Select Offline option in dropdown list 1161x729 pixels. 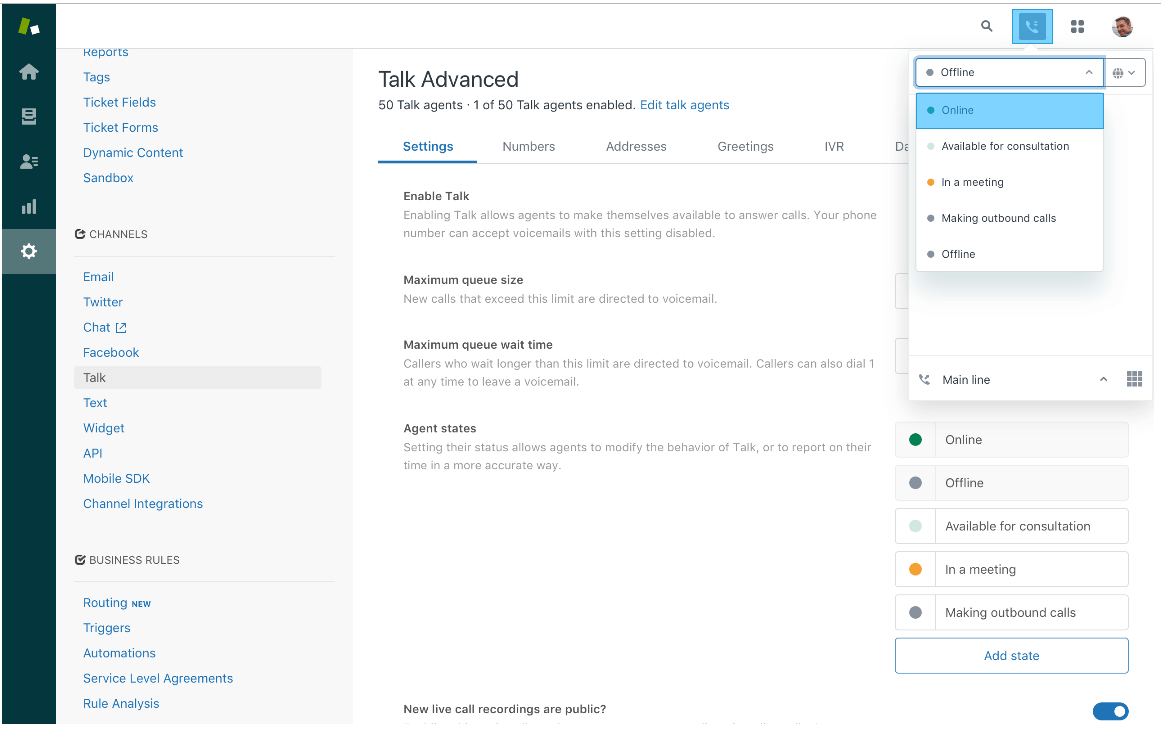(x=1009, y=254)
